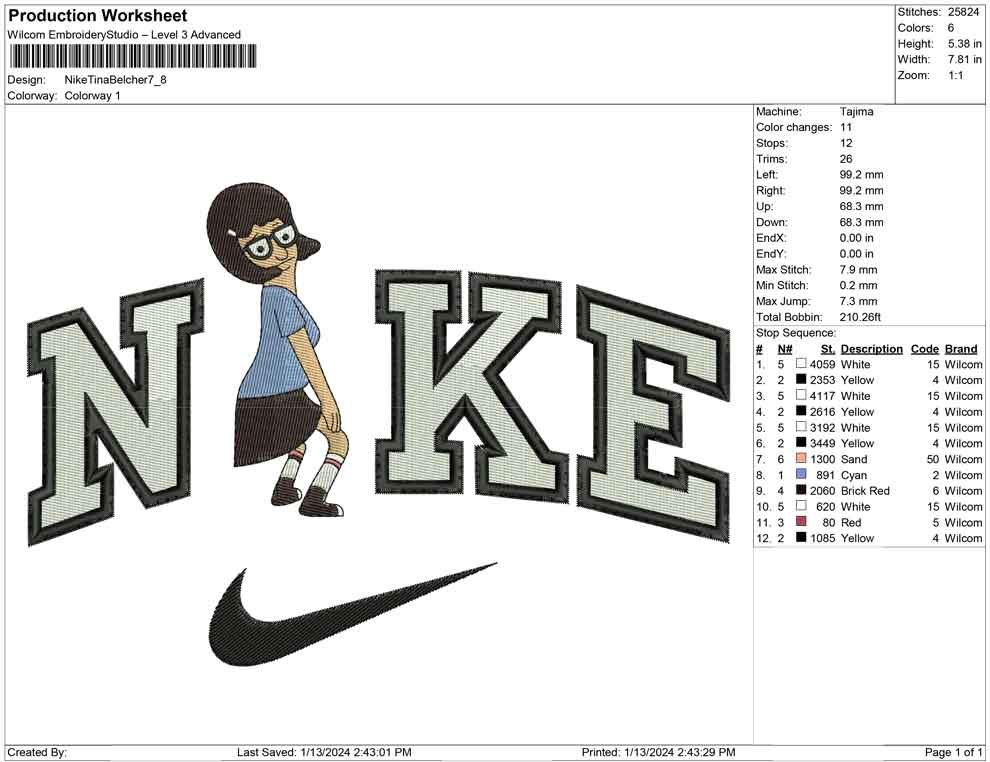Click the white swatch for stop 1 (4059 stitches)
This screenshot has width=990, height=762.
coord(801,364)
